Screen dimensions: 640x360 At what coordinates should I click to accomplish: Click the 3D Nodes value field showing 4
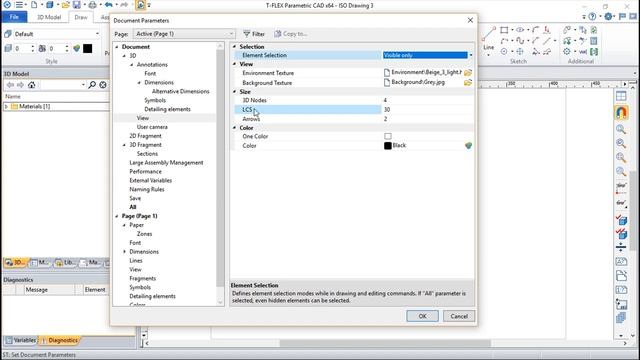click(x=427, y=100)
